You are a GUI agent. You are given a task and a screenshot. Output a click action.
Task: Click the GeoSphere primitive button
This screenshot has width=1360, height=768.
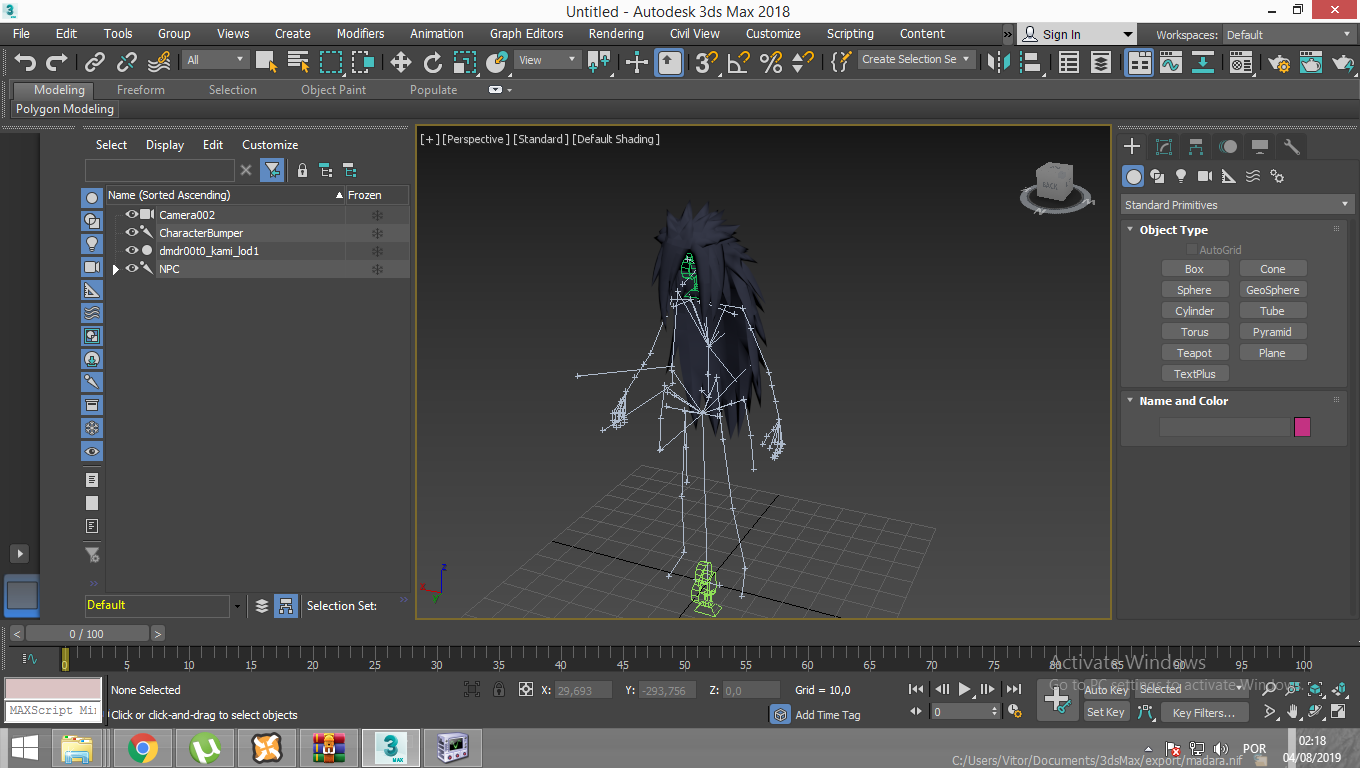[x=1272, y=290]
